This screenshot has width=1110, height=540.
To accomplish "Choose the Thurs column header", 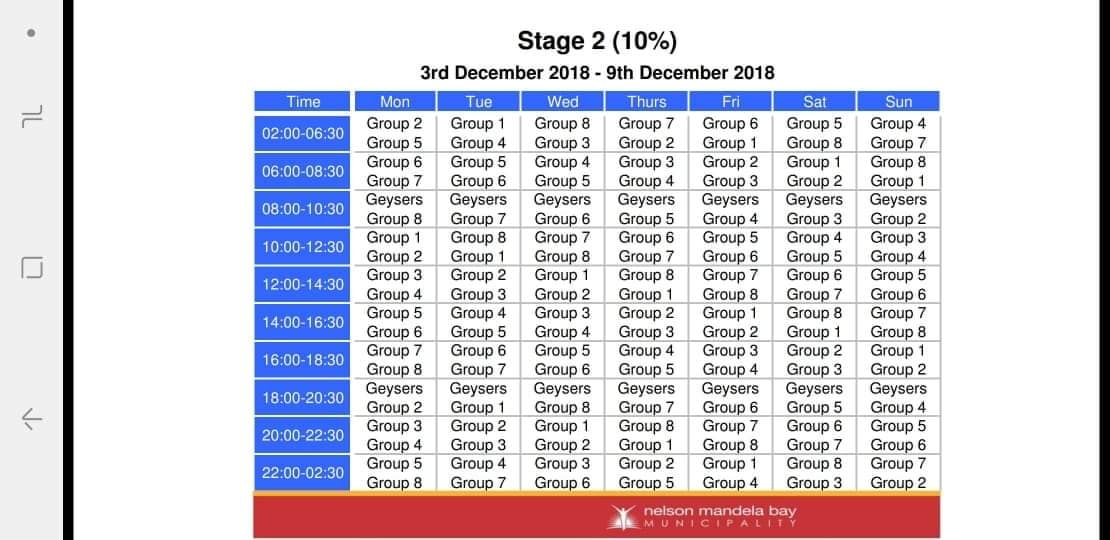I will click(646, 101).
